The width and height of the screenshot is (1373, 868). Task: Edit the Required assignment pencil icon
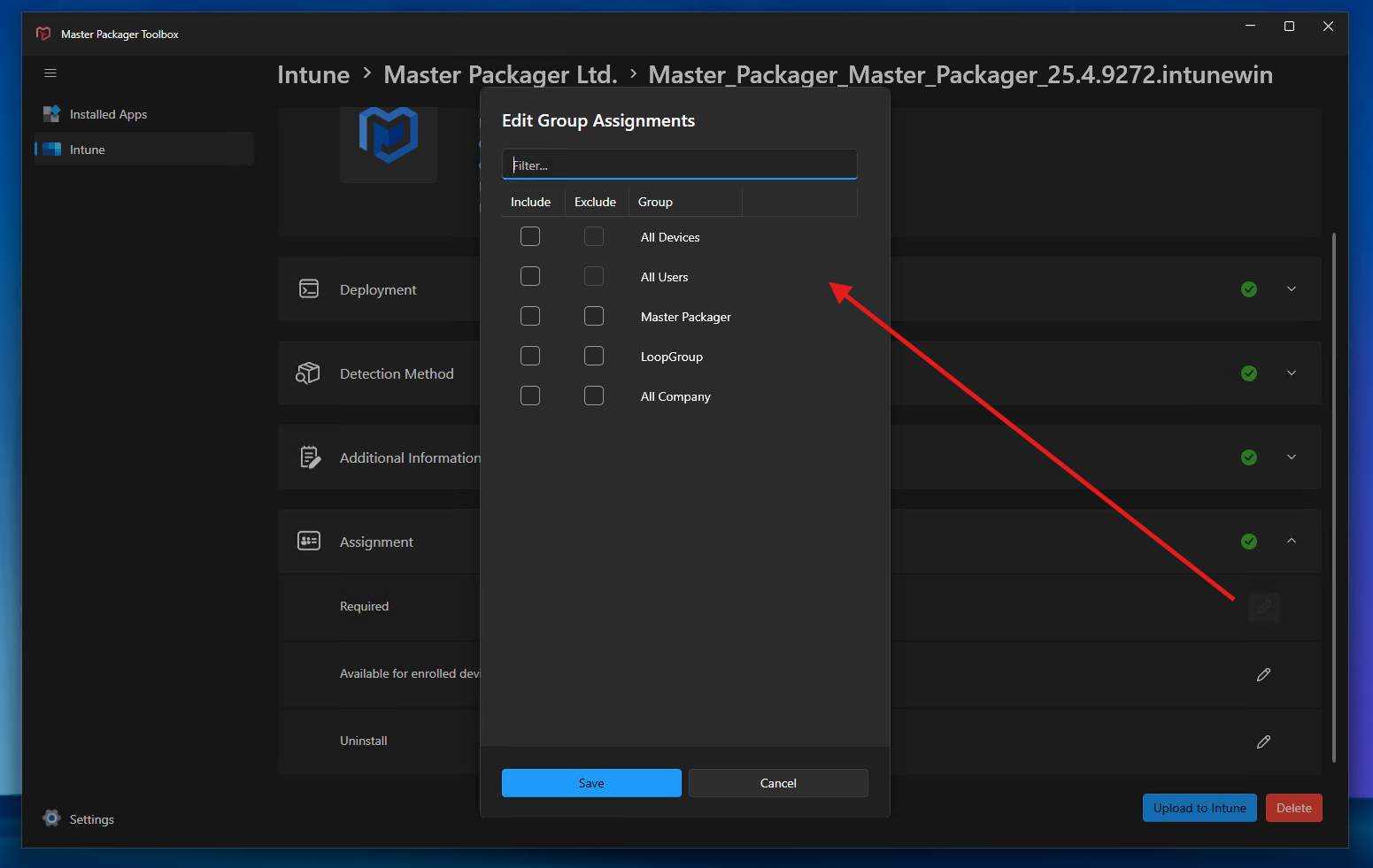1264,607
